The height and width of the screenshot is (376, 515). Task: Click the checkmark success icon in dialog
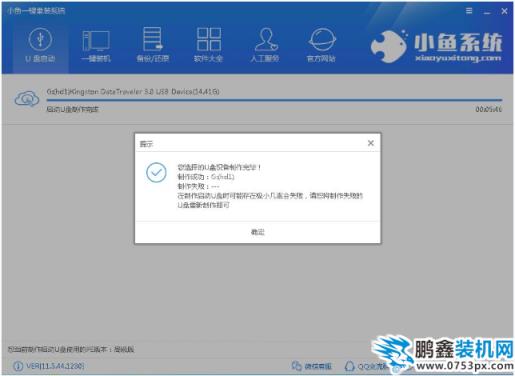pyautogui.click(x=156, y=172)
